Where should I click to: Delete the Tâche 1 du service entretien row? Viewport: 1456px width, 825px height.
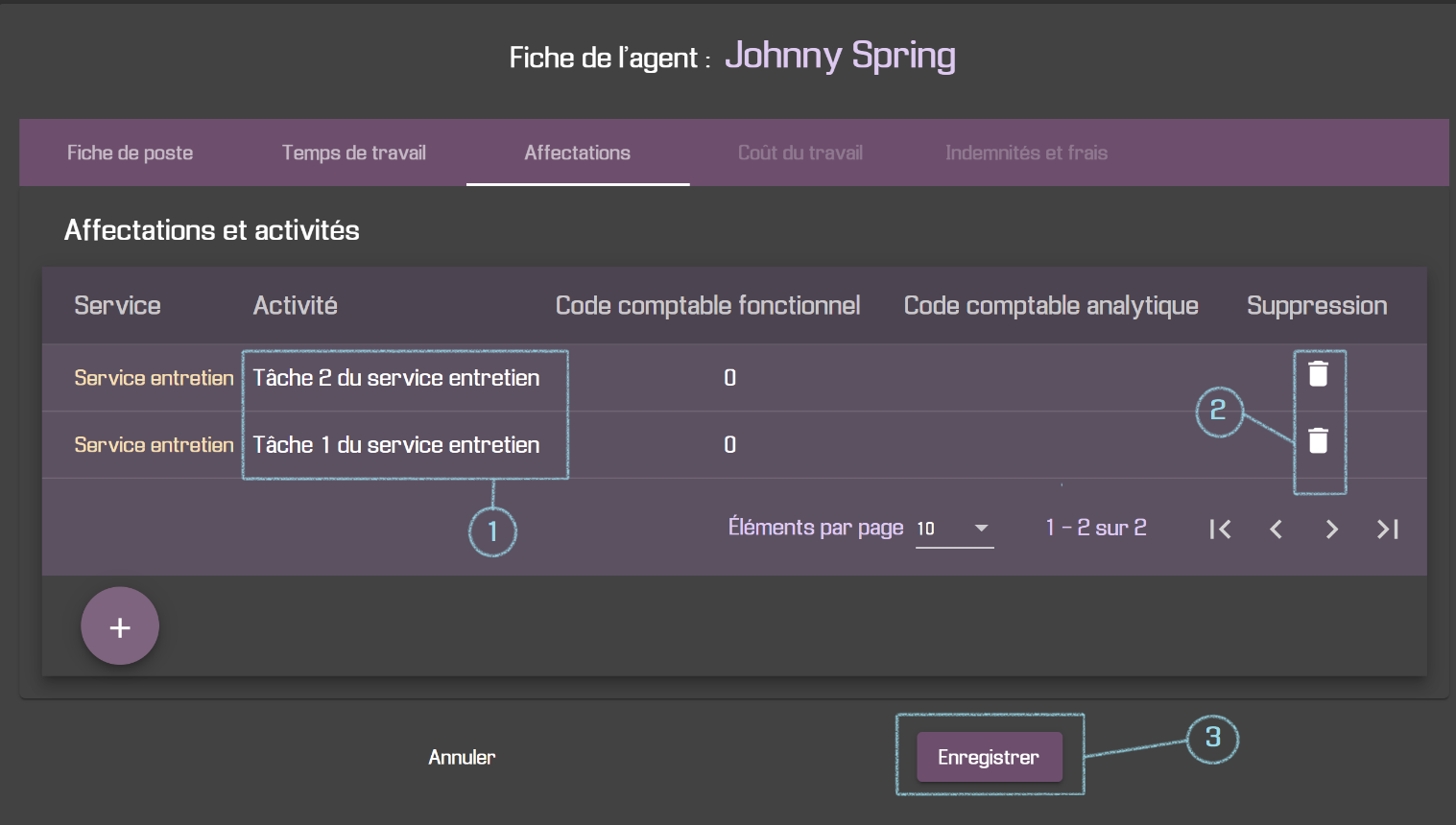(1318, 440)
